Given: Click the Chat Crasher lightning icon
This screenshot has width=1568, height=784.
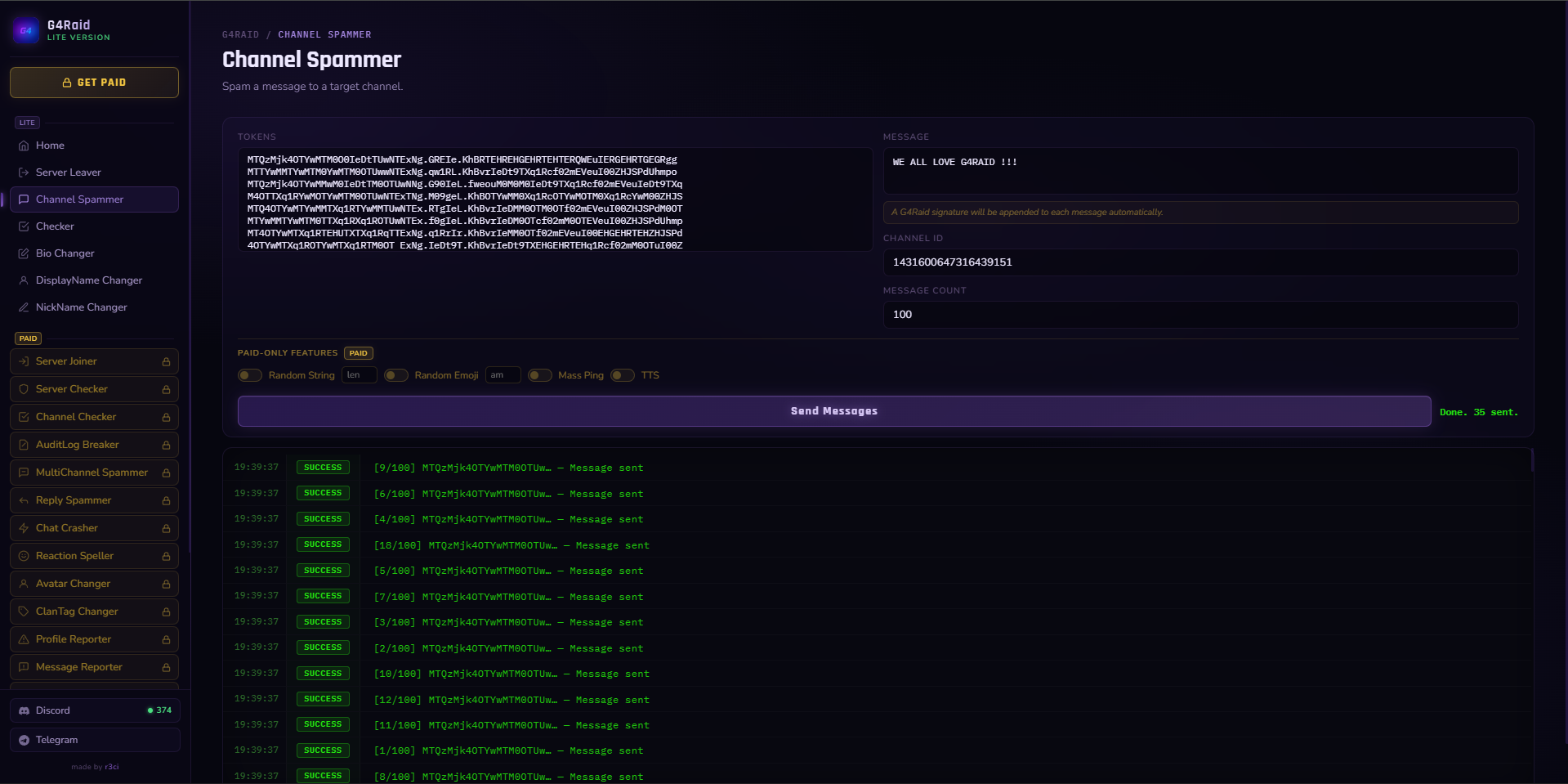Looking at the screenshot, I should tap(24, 528).
